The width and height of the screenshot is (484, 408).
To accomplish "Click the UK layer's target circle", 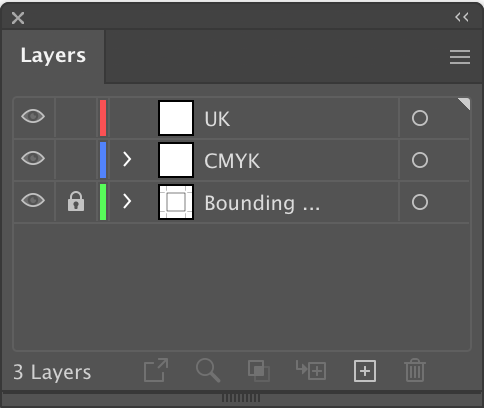I will 420,118.
